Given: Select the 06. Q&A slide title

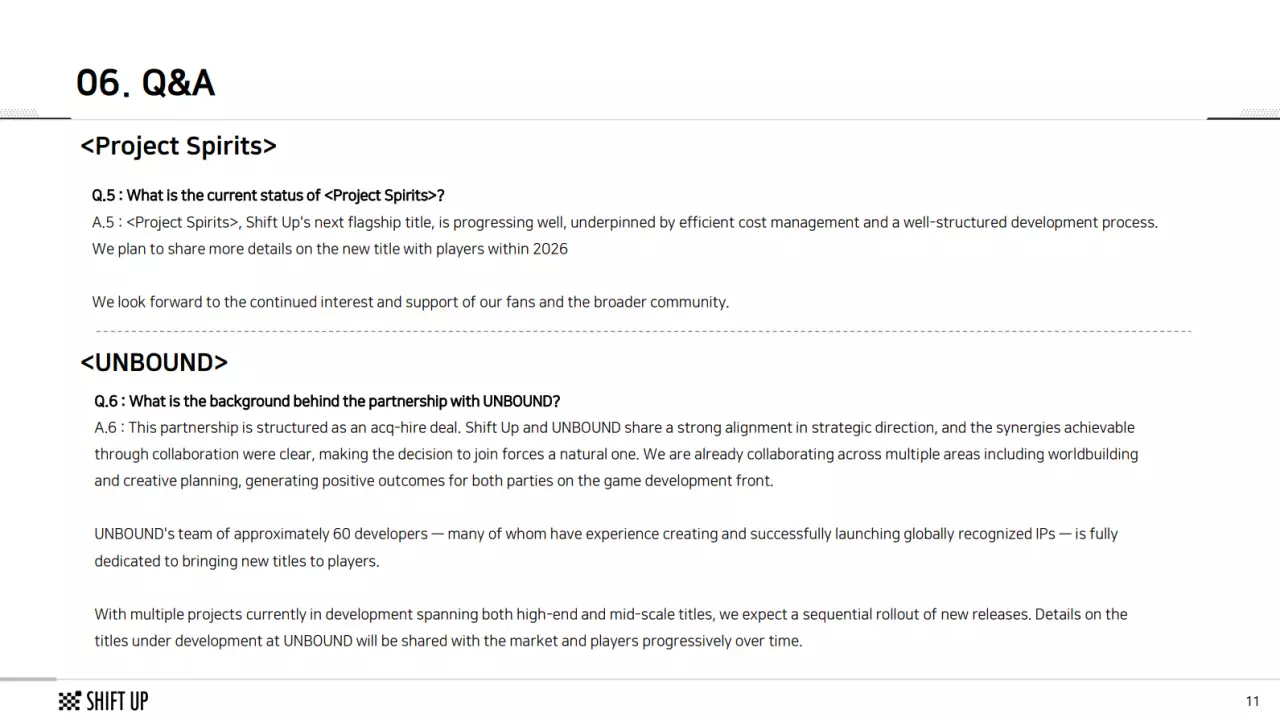Looking at the screenshot, I should [146, 82].
